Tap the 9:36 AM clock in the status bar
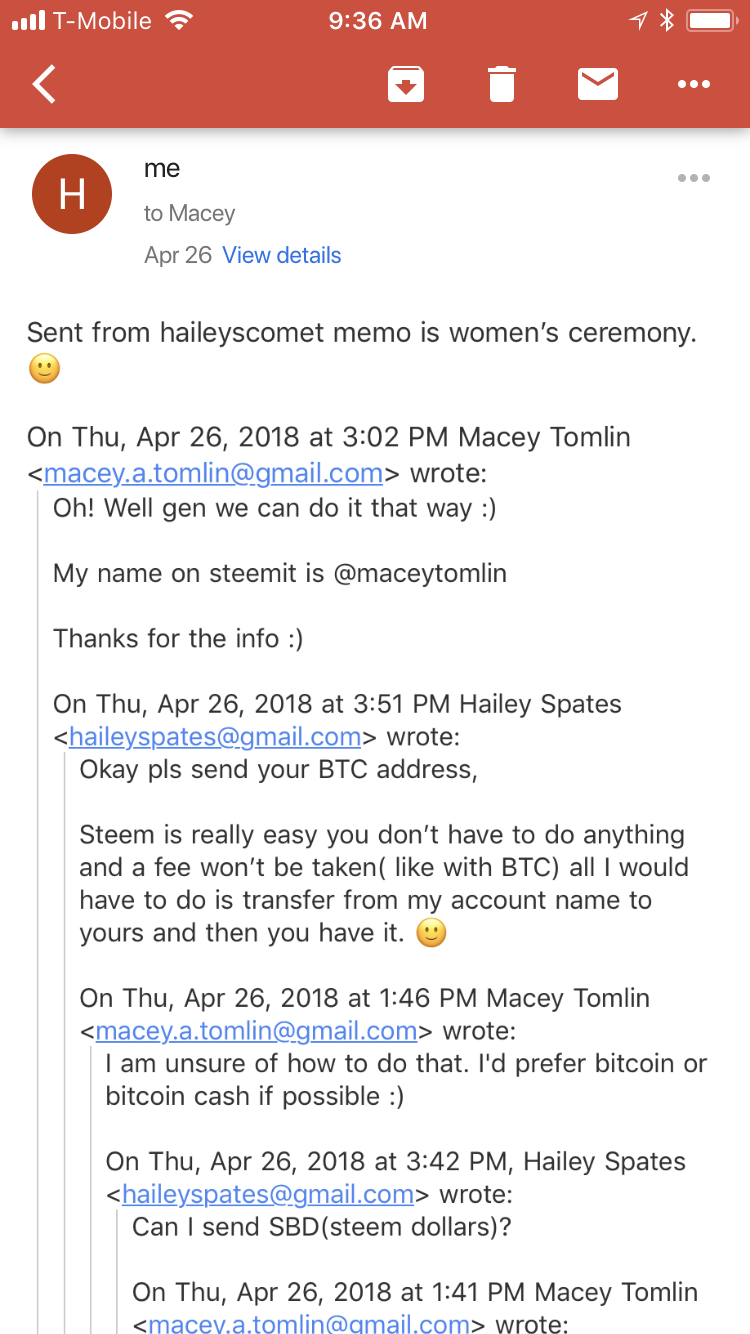Image resolution: width=750 pixels, height=1334 pixels. click(x=378, y=21)
